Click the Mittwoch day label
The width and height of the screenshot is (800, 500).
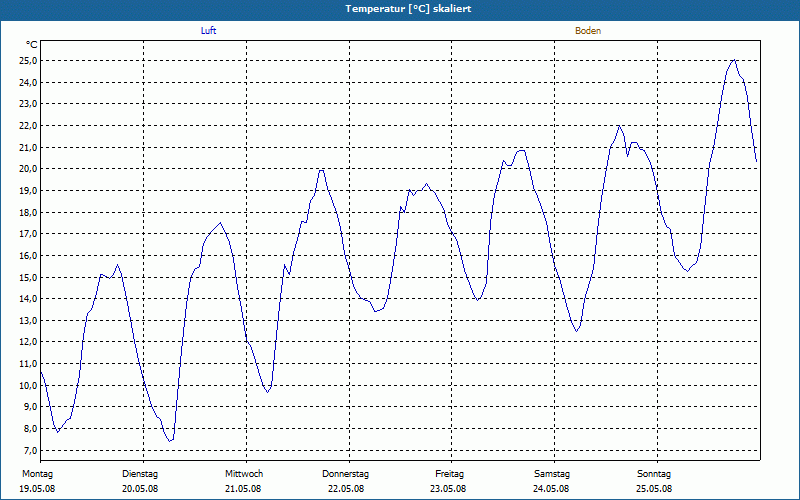coord(244,474)
